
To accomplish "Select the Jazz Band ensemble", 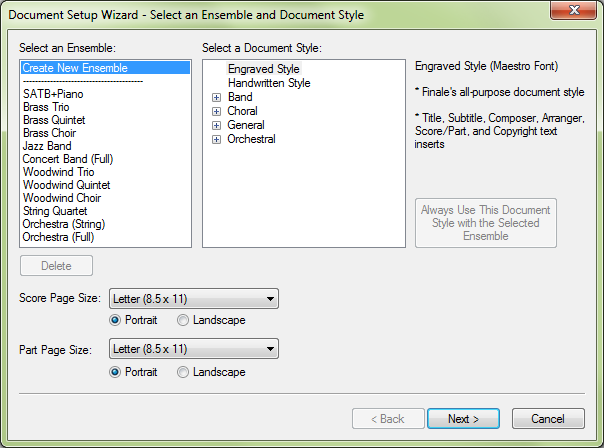I will pyautogui.click(x=48, y=147).
